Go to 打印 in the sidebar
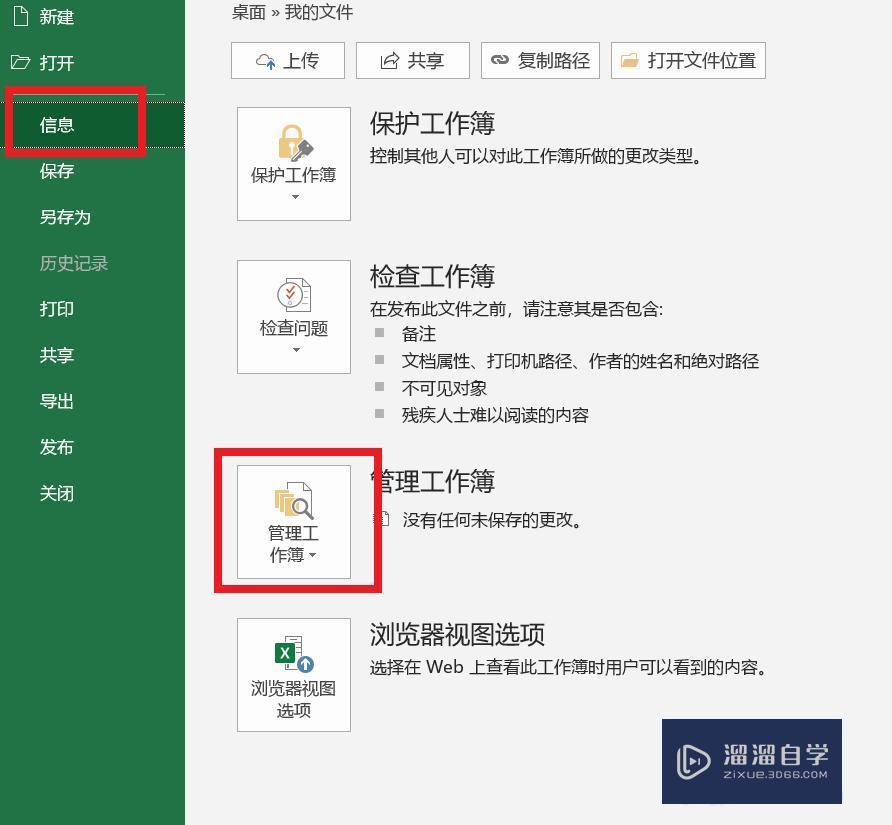The height and width of the screenshot is (825, 892). pyautogui.click(x=57, y=309)
